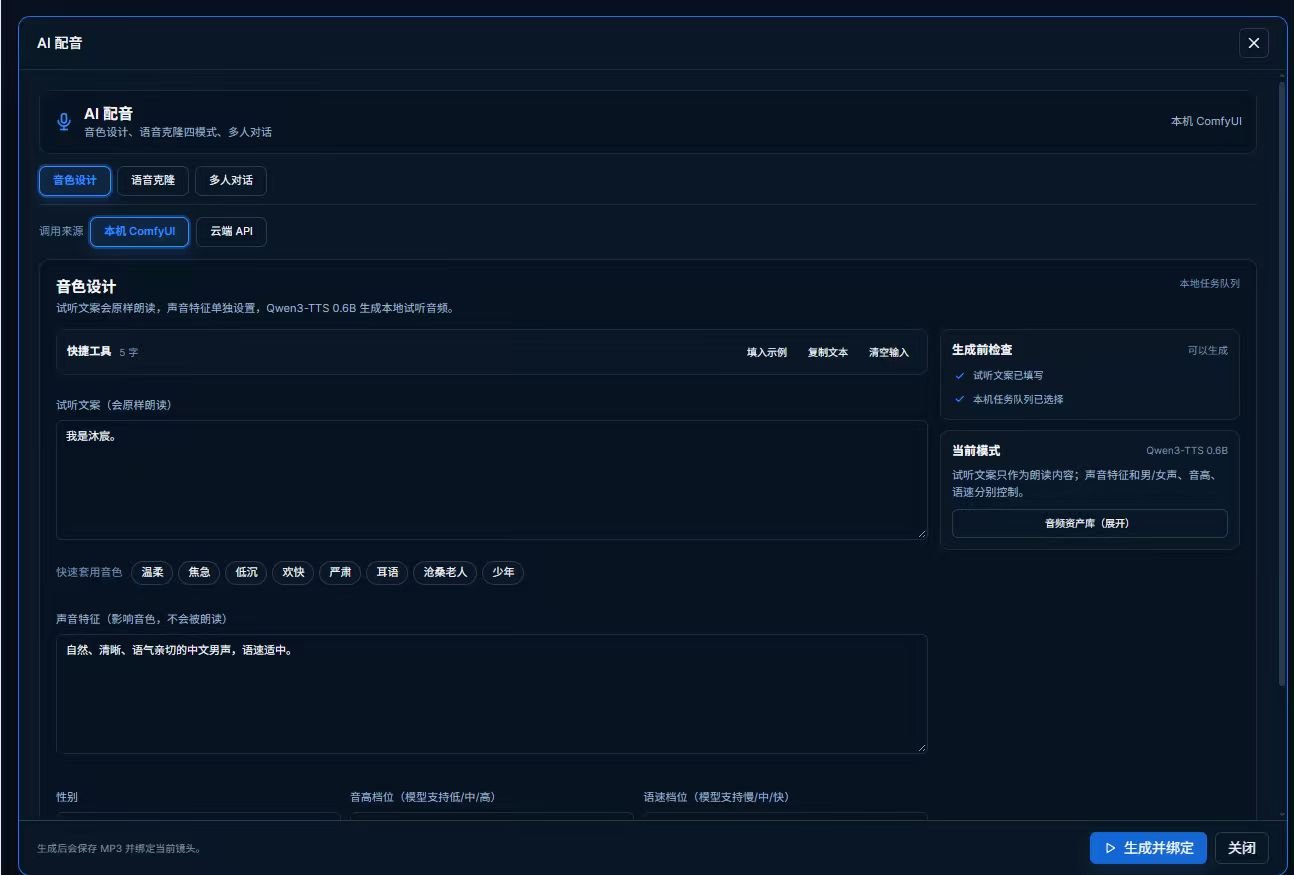Viewport: 1294px width, 875px height.
Task: Switch the source to 云端 API
Action: (231, 232)
